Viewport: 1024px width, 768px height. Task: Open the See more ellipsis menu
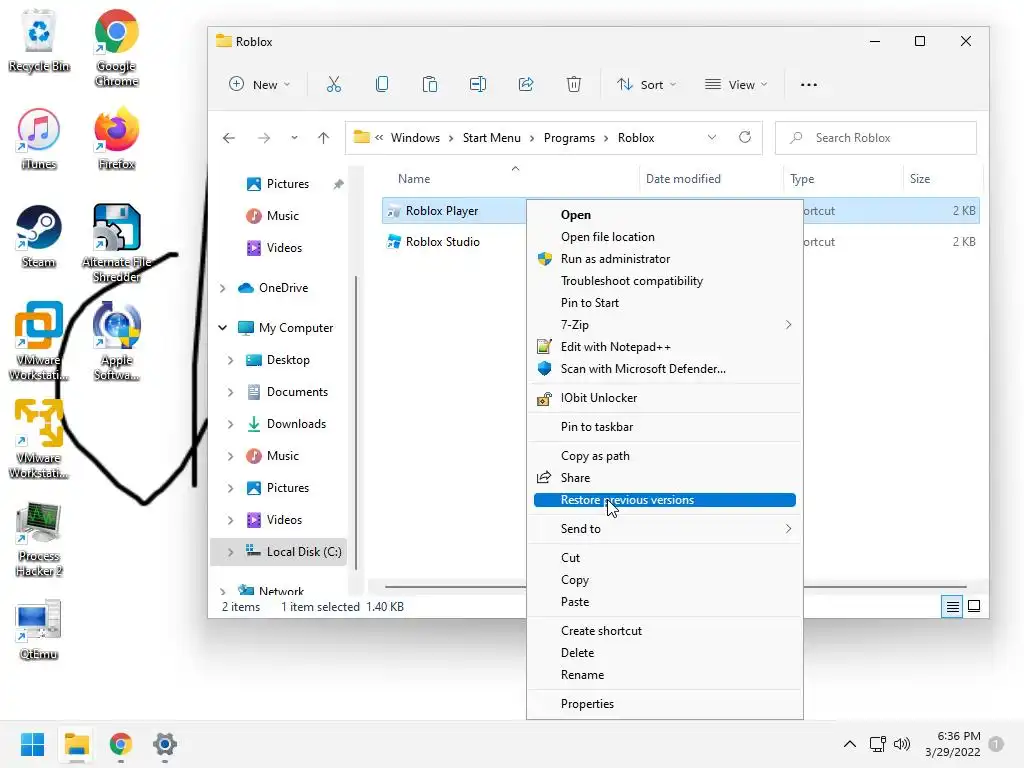coord(808,84)
